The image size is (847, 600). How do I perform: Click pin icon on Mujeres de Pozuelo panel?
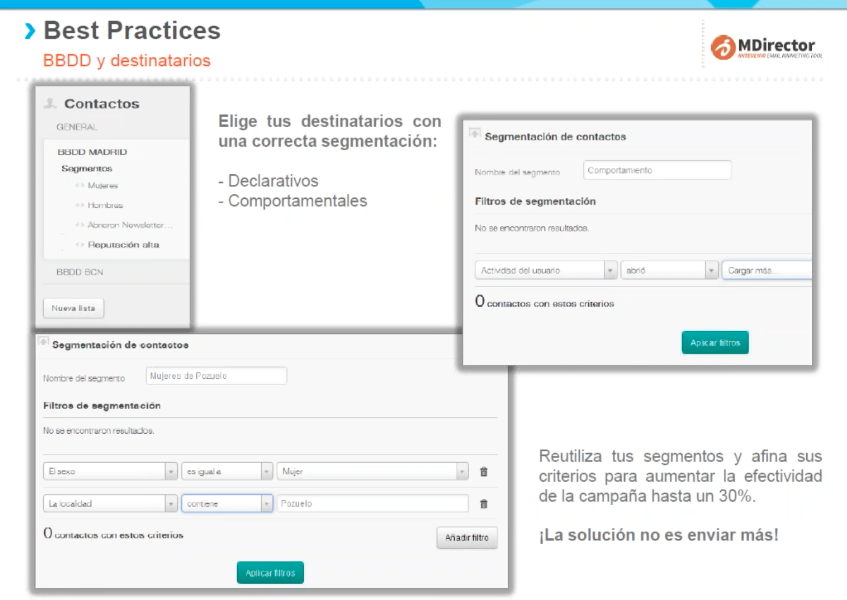[x=43, y=341]
